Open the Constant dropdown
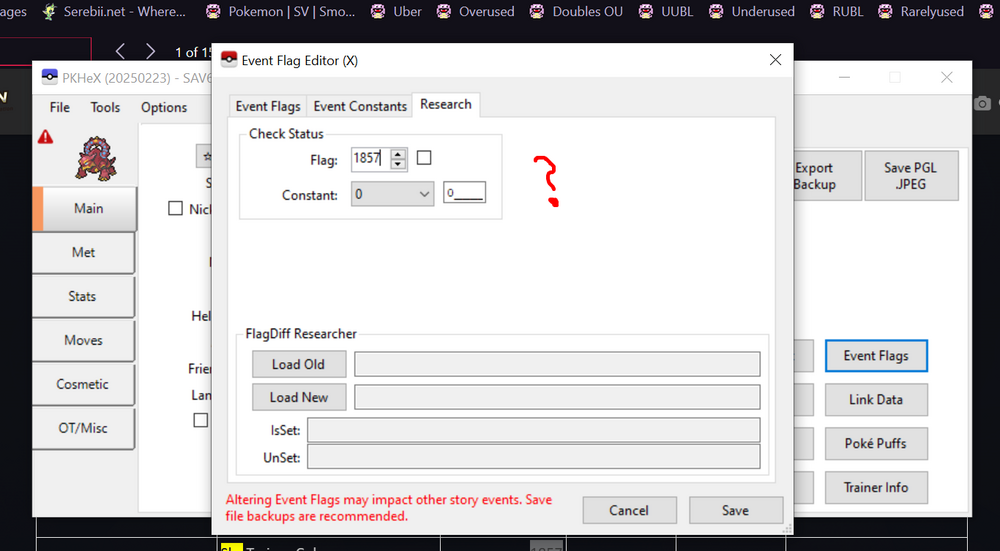This screenshot has width=1000, height=551. click(392, 194)
